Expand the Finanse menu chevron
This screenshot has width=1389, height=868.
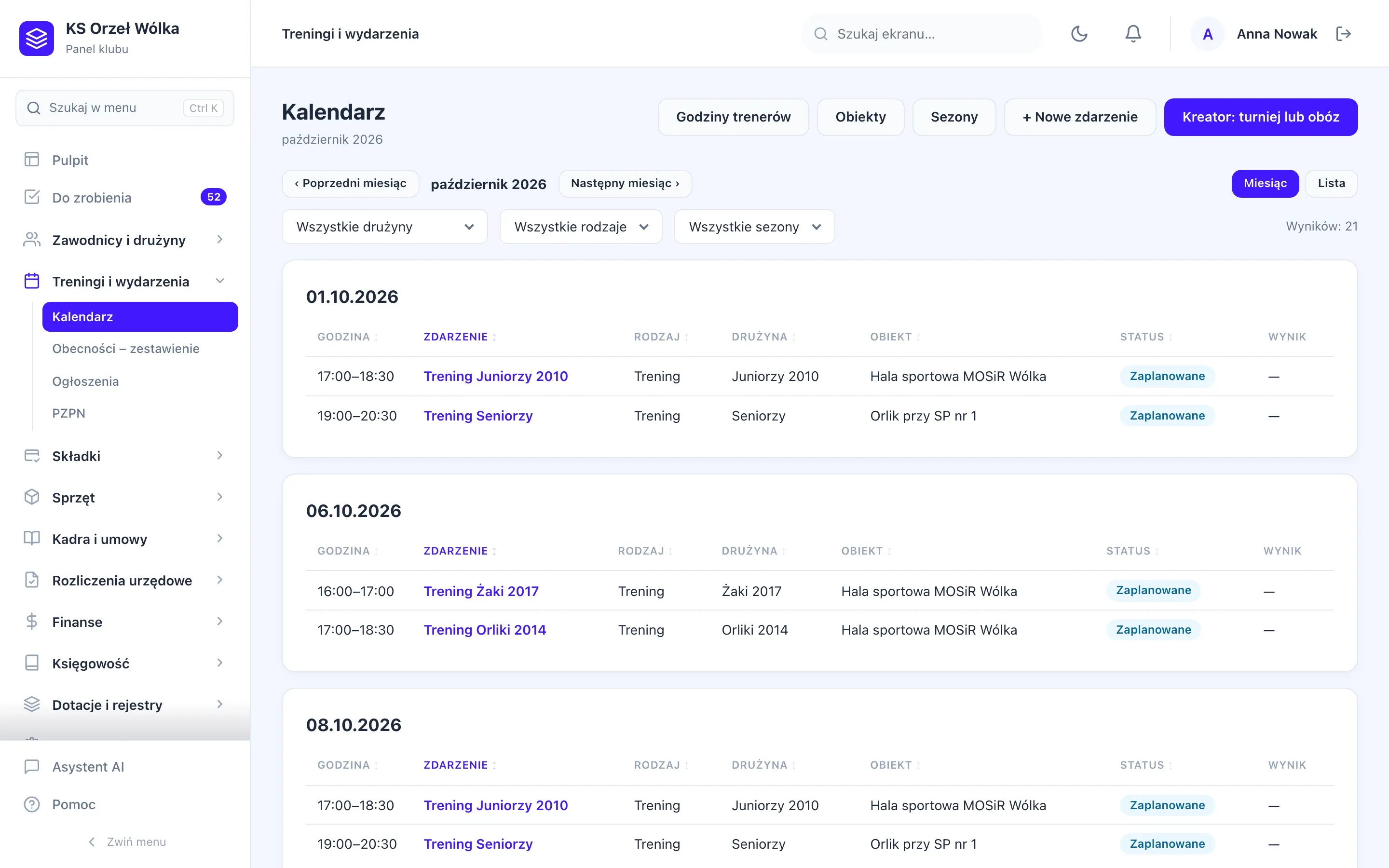220,622
